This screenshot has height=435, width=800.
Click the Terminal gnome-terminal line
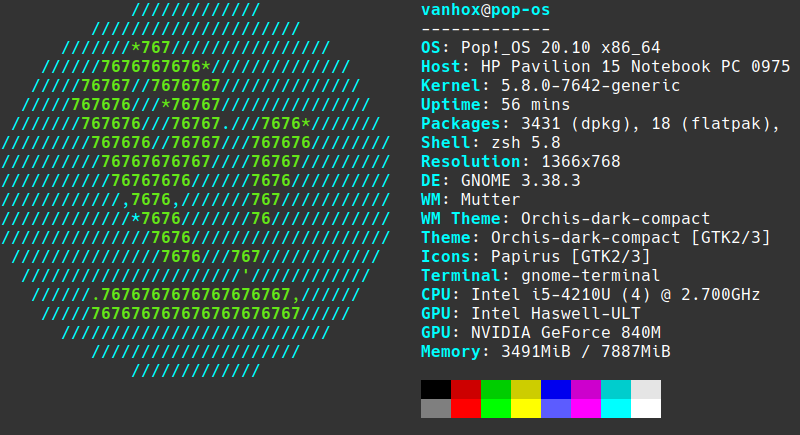point(540,275)
